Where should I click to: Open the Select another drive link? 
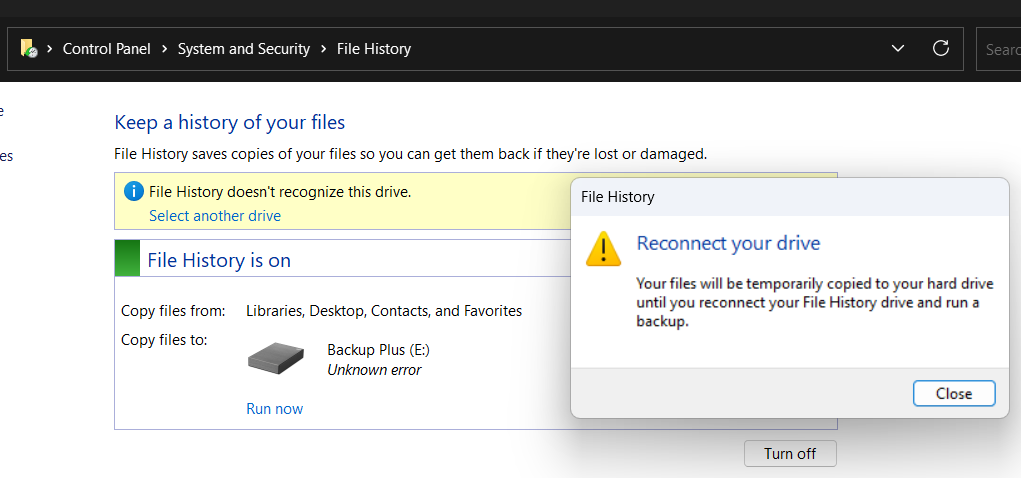215,216
